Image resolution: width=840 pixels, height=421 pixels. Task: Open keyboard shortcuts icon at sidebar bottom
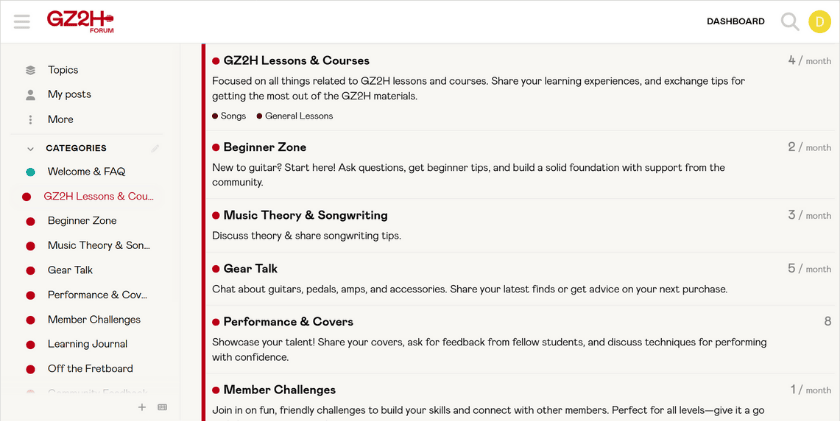pyautogui.click(x=162, y=407)
